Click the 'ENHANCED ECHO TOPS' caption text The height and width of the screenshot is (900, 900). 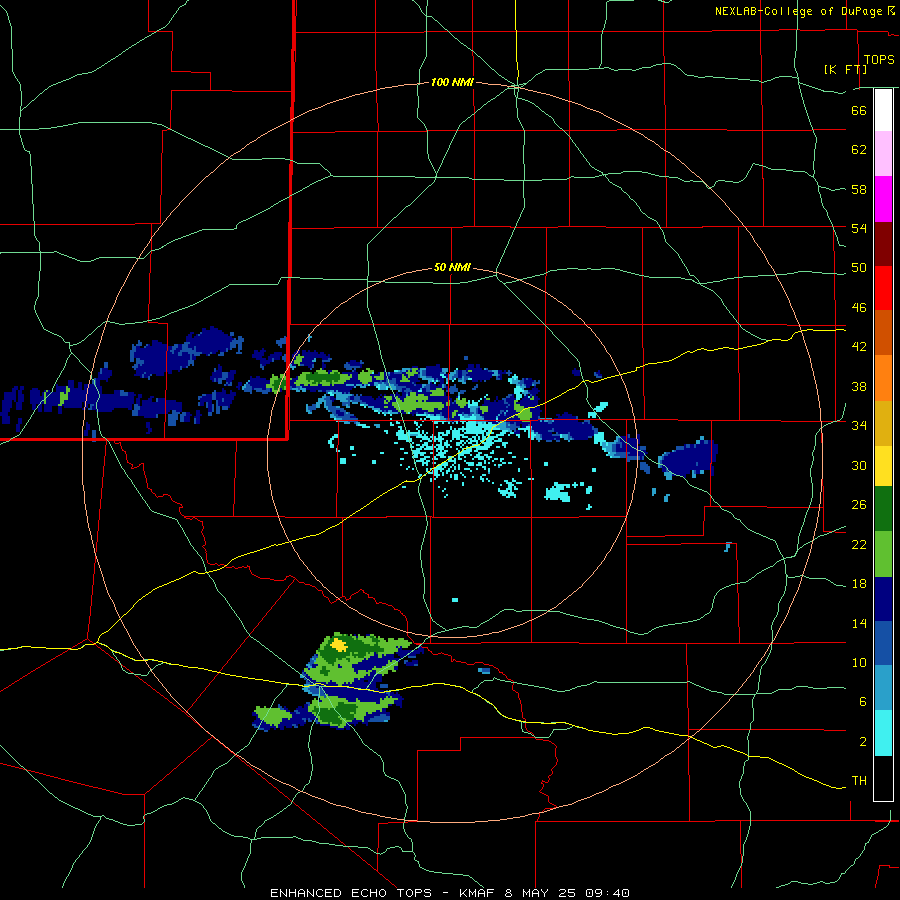pyautogui.click(x=351, y=893)
